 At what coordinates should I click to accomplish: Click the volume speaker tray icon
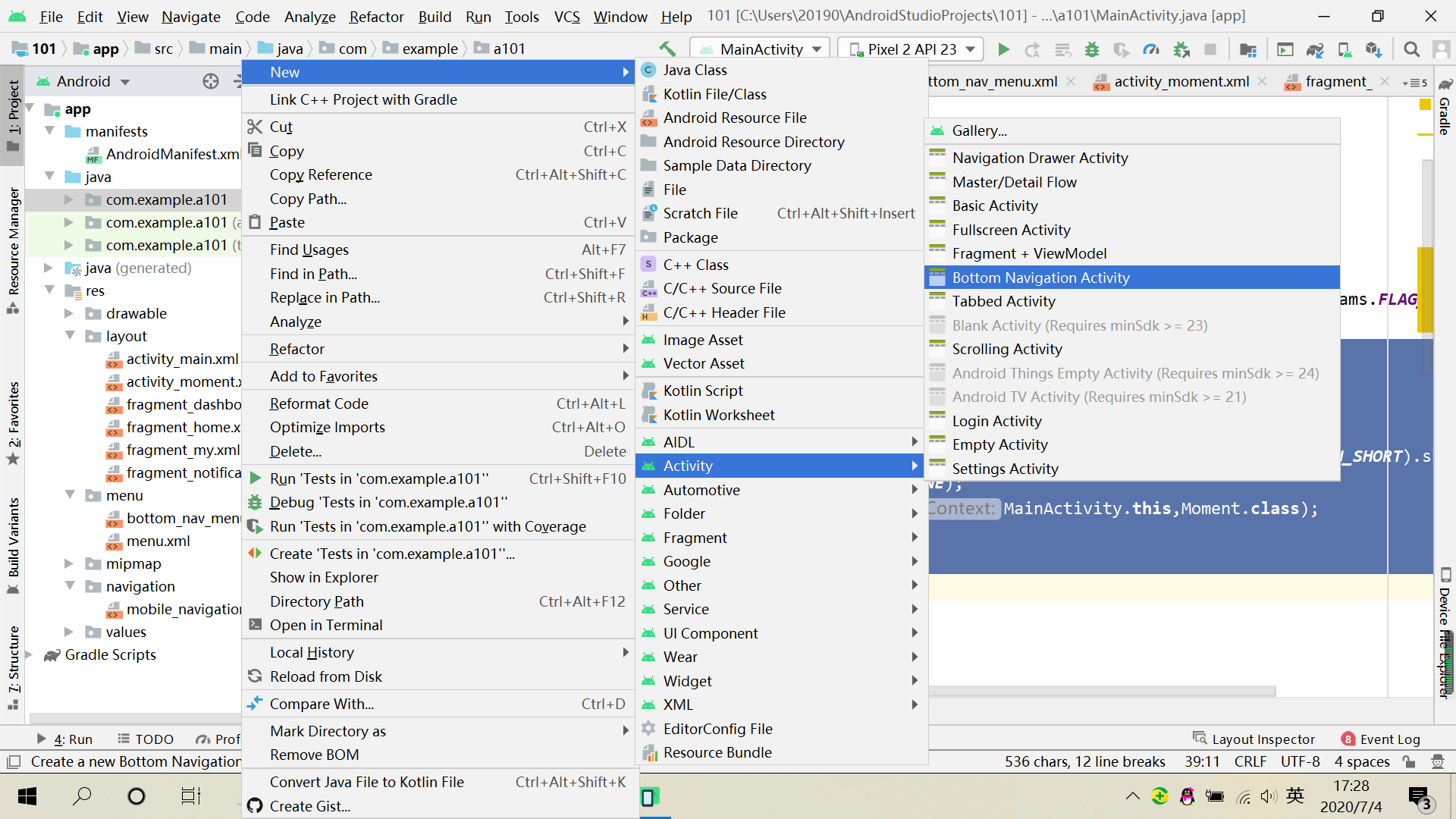coord(1268,796)
